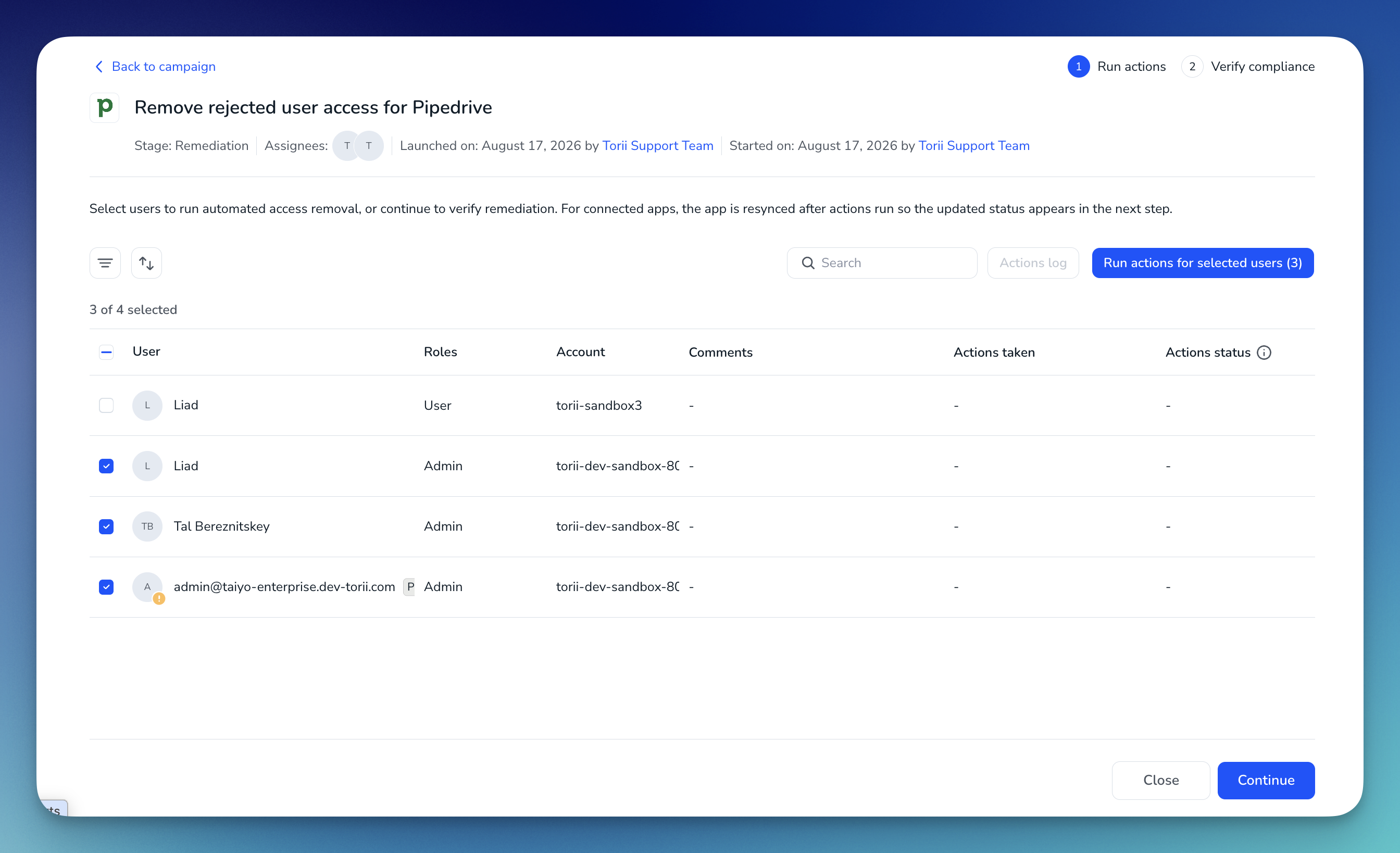1400x853 pixels.
Task: Go to the Run actions step
Action: click(x=1117, y=67)
